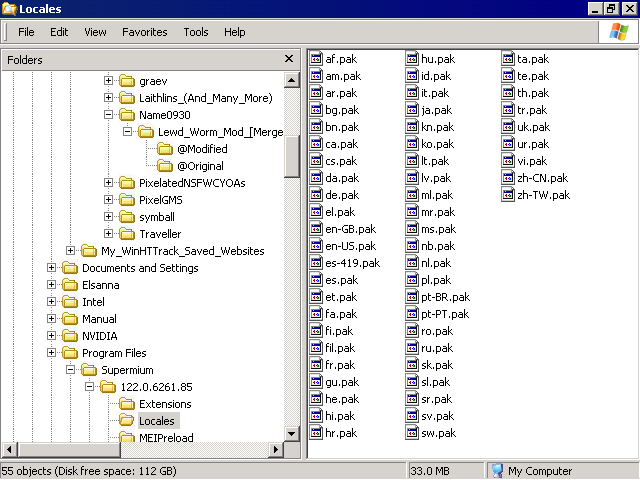This screenshot has width=640, height=480.
Task: Click the en-GB.pak file icon
Action: click(316, 229)
